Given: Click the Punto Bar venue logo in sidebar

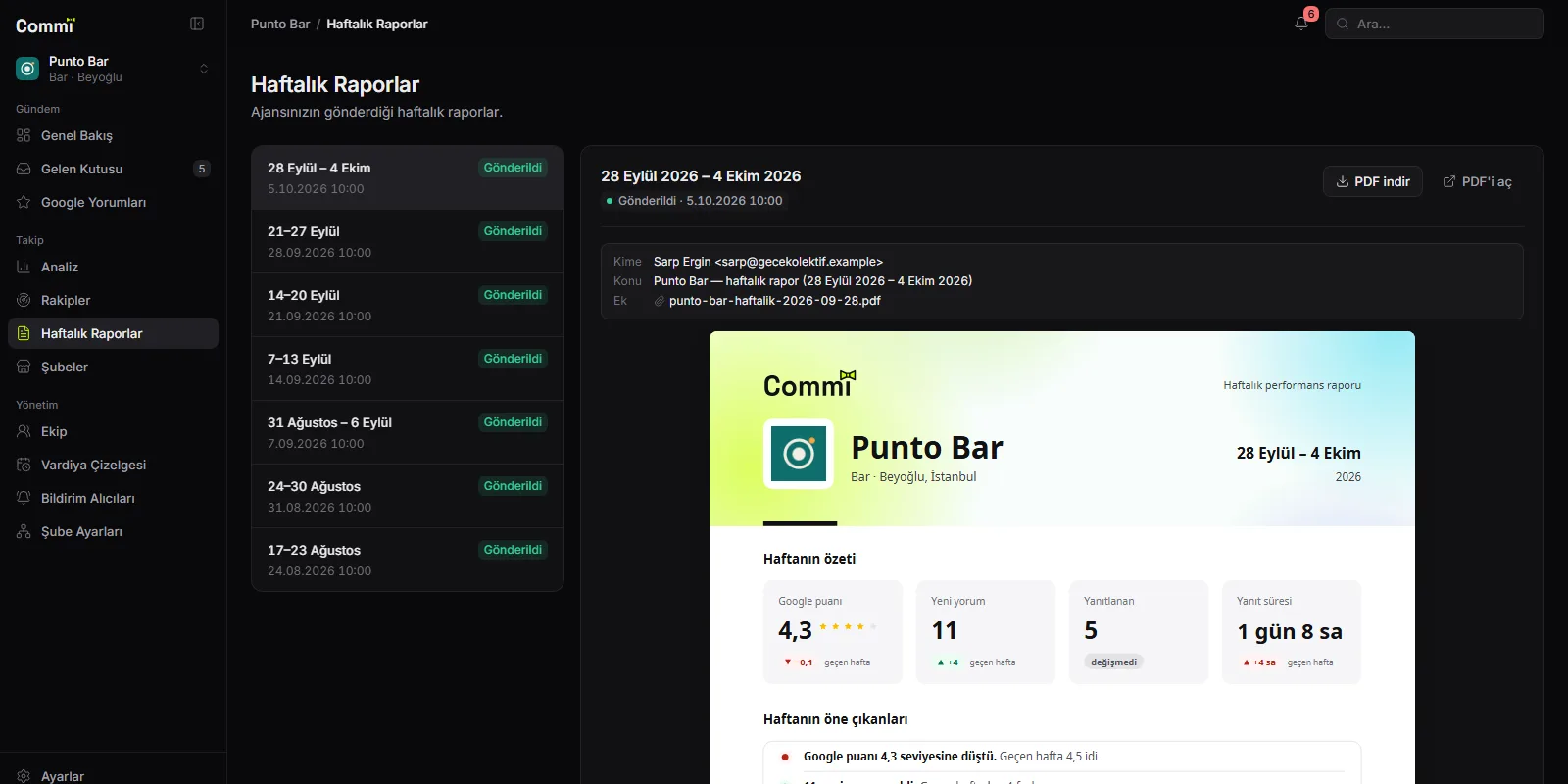Looking at the screenshot, I should pos(27,69).
